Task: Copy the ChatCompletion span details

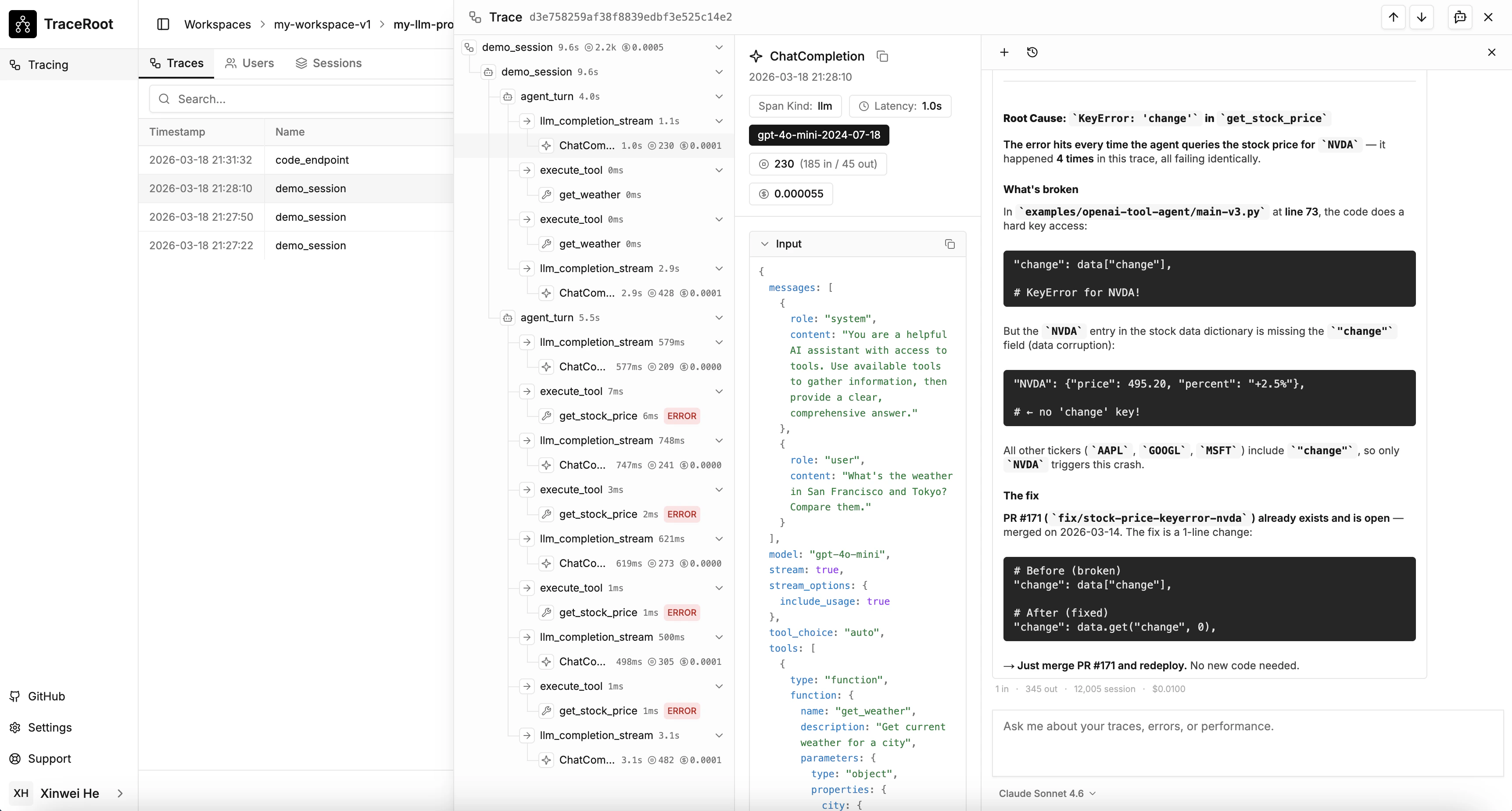Action: pos(882,56)
